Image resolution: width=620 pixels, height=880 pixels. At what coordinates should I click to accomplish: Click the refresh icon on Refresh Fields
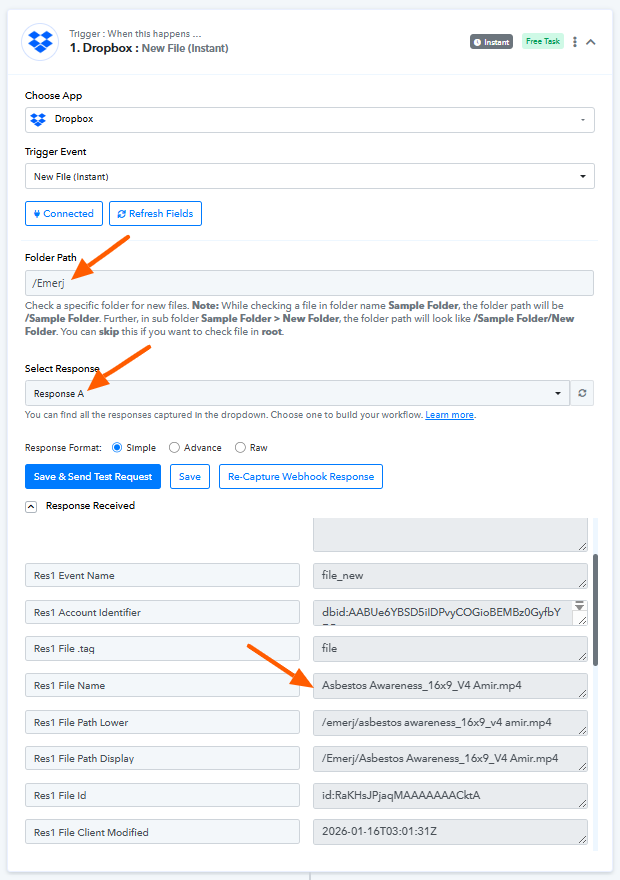coord(122,214)
